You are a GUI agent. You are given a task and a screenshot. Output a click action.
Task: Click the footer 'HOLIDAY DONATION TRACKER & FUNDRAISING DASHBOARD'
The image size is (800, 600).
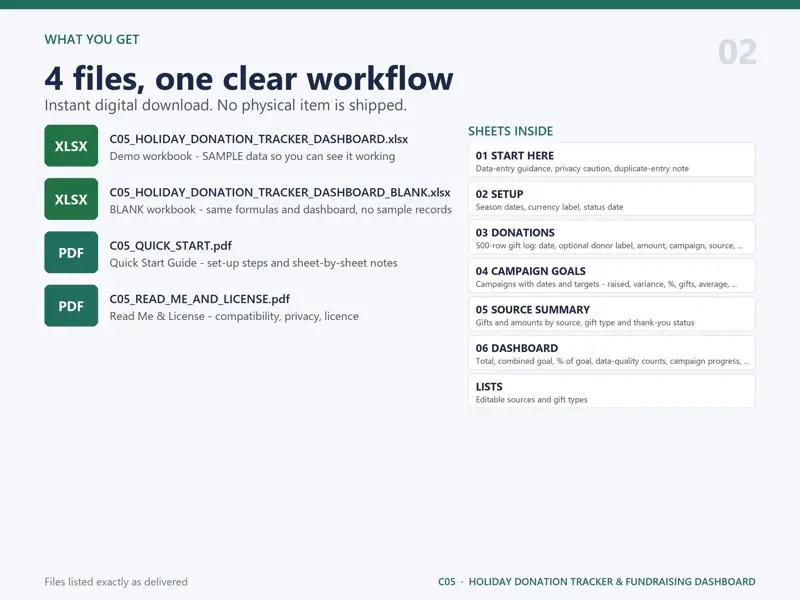[x=612, y=582]
